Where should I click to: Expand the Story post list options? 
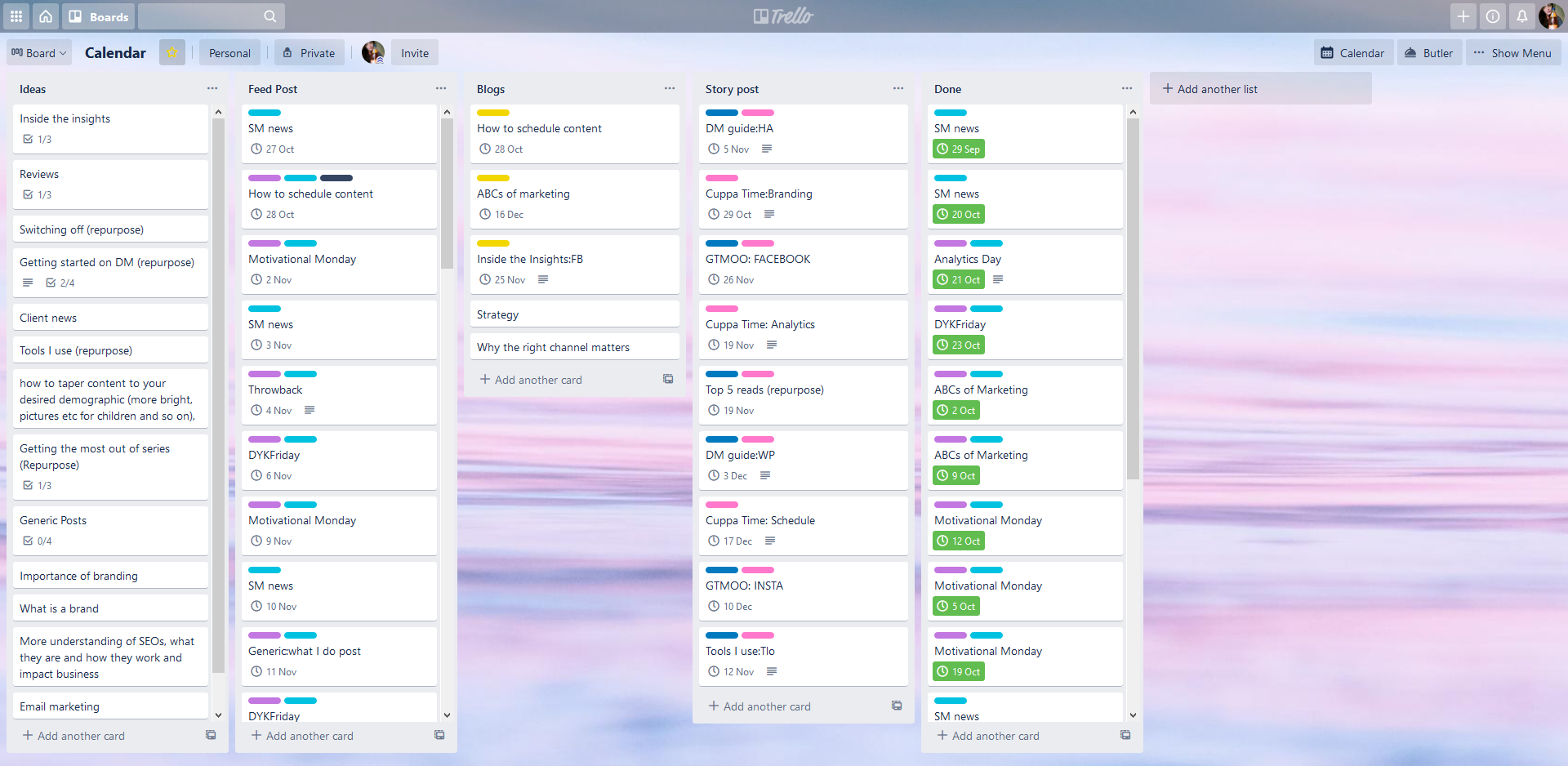(x=898, y=88)
